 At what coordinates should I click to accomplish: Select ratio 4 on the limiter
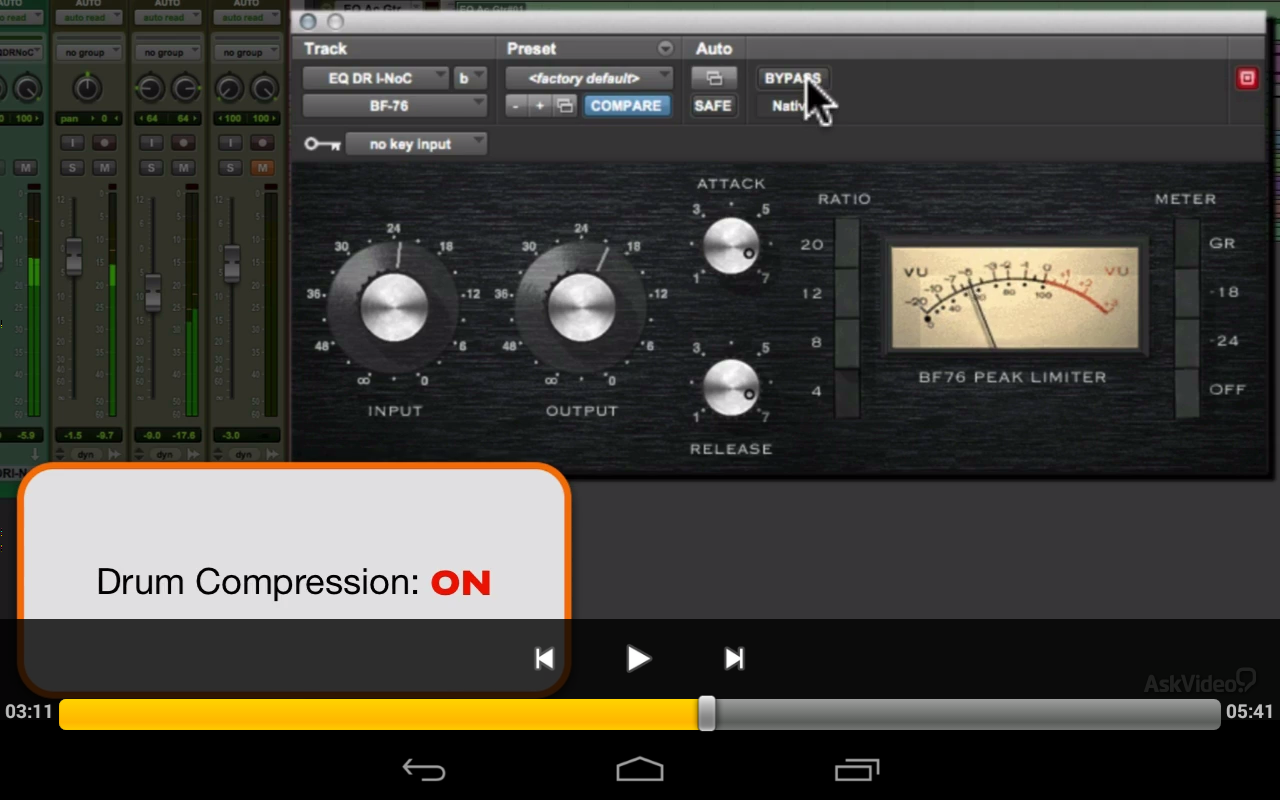tap(846, 391)
